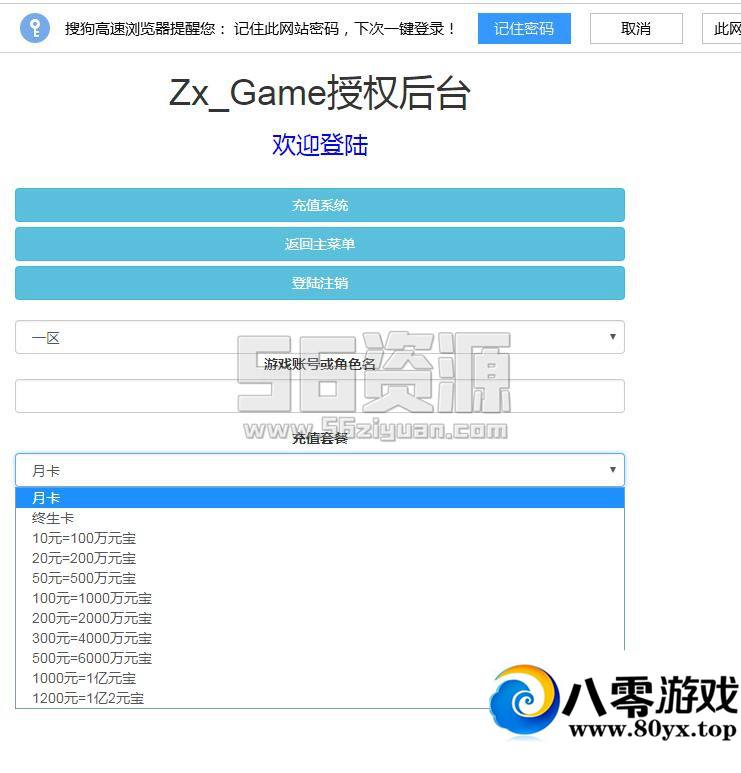Choose the 300元=4000万元宝 package
The image size is (741, 773).
(x=92, y=638)
